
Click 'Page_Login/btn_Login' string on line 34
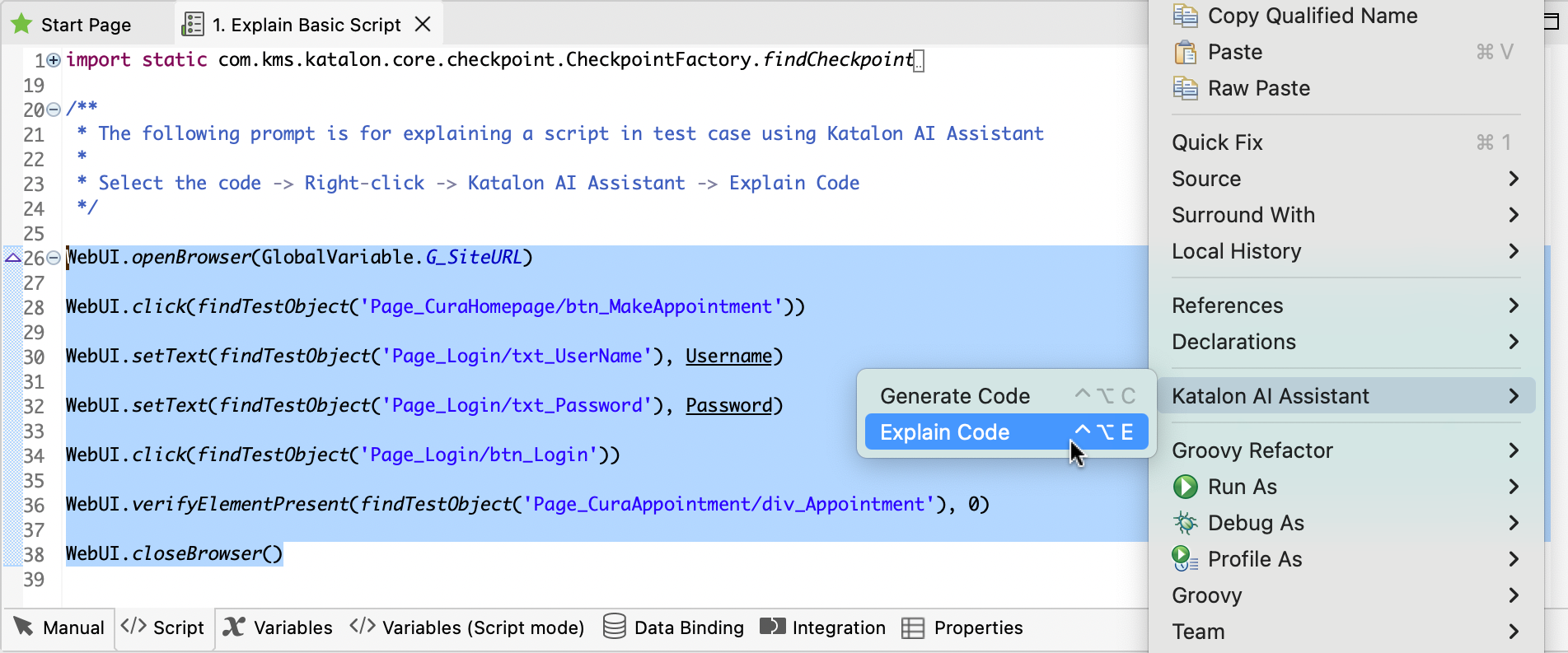pos(479,455)
